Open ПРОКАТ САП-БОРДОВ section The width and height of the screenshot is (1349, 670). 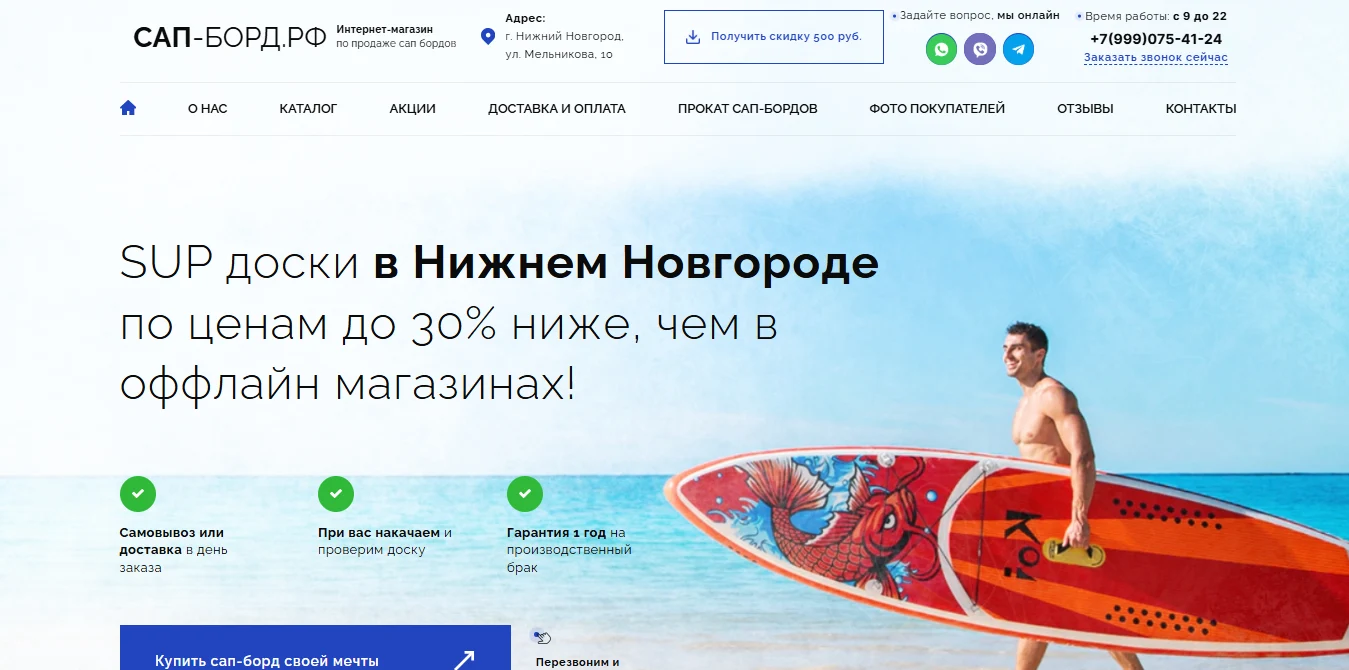click(748, 108)
